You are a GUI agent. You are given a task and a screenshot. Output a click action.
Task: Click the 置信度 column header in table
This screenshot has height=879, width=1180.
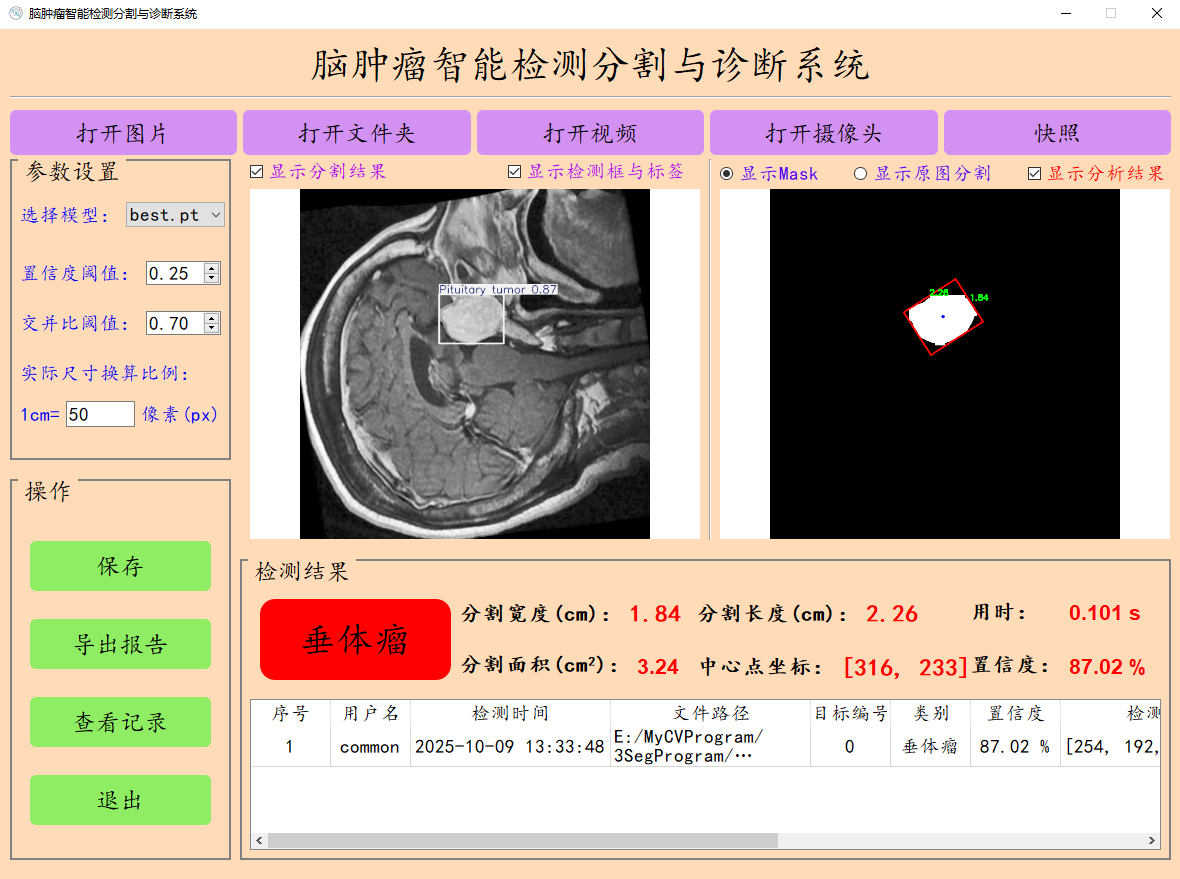click(x=1015, y=713)
